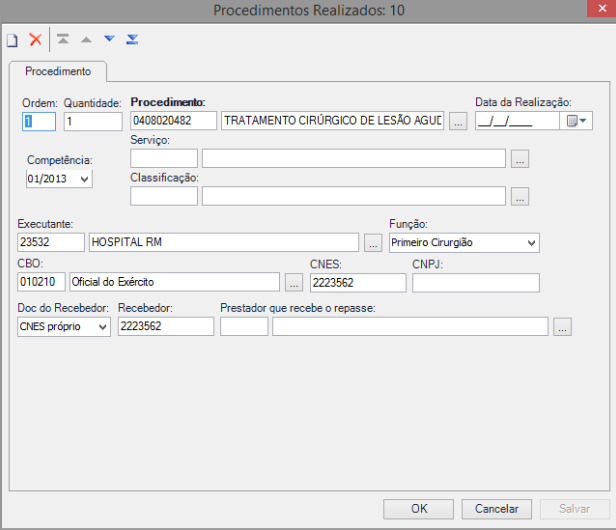
Task: Open CBO lookup ellipsis button
Action: pos(294,282)
